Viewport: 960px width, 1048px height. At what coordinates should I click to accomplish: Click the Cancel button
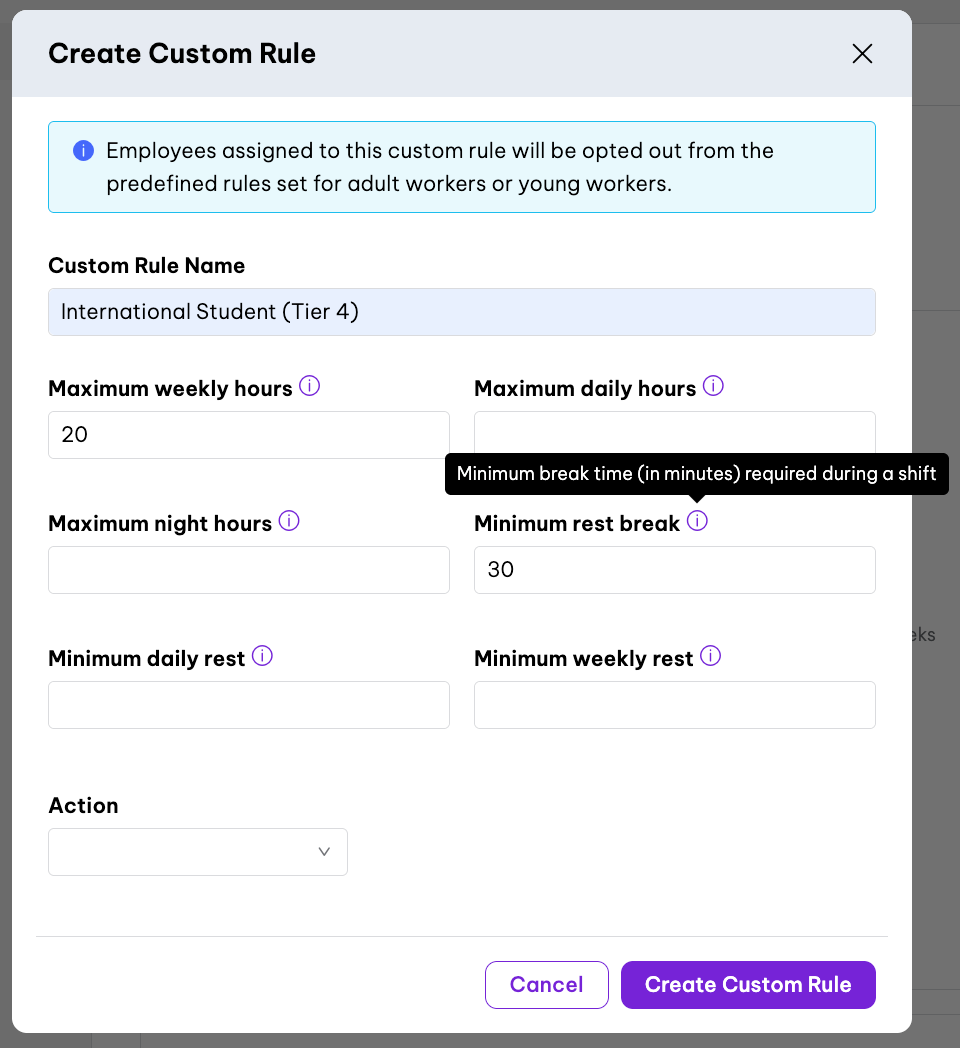tap(547, 985)
